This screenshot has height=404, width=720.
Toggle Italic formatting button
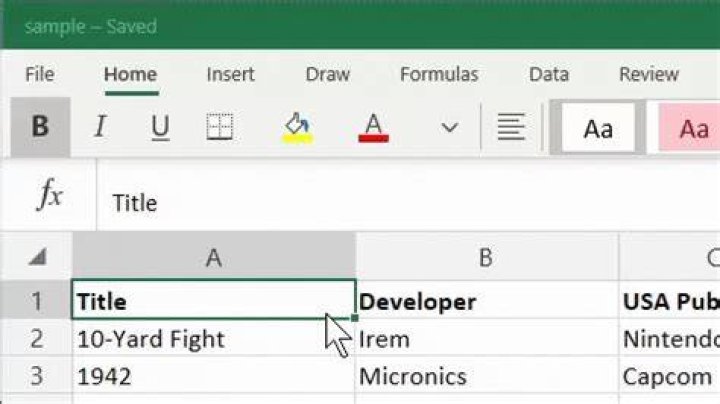pyautogui.click(x=100, y=127)
